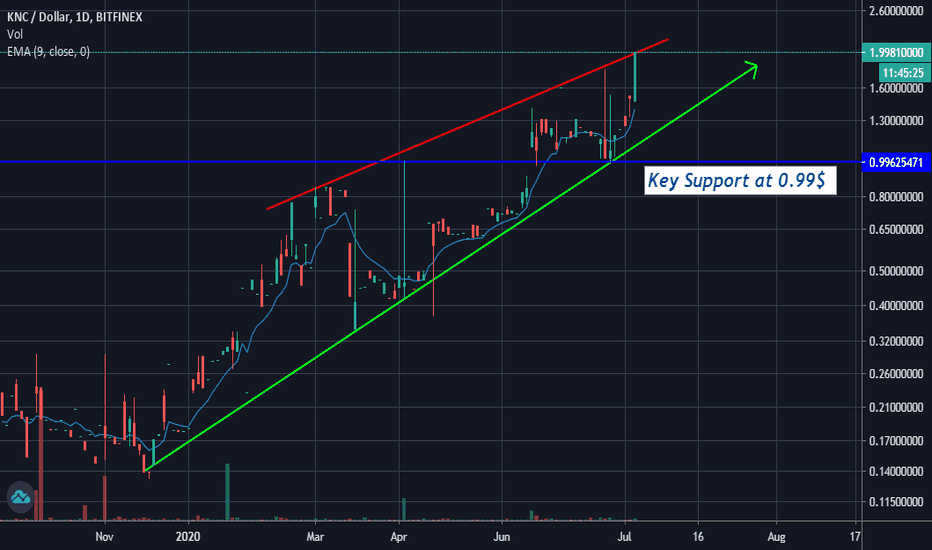932x550 pixels.
Task: Click the 2.60000000 price axis label
Action: point(896,11)
